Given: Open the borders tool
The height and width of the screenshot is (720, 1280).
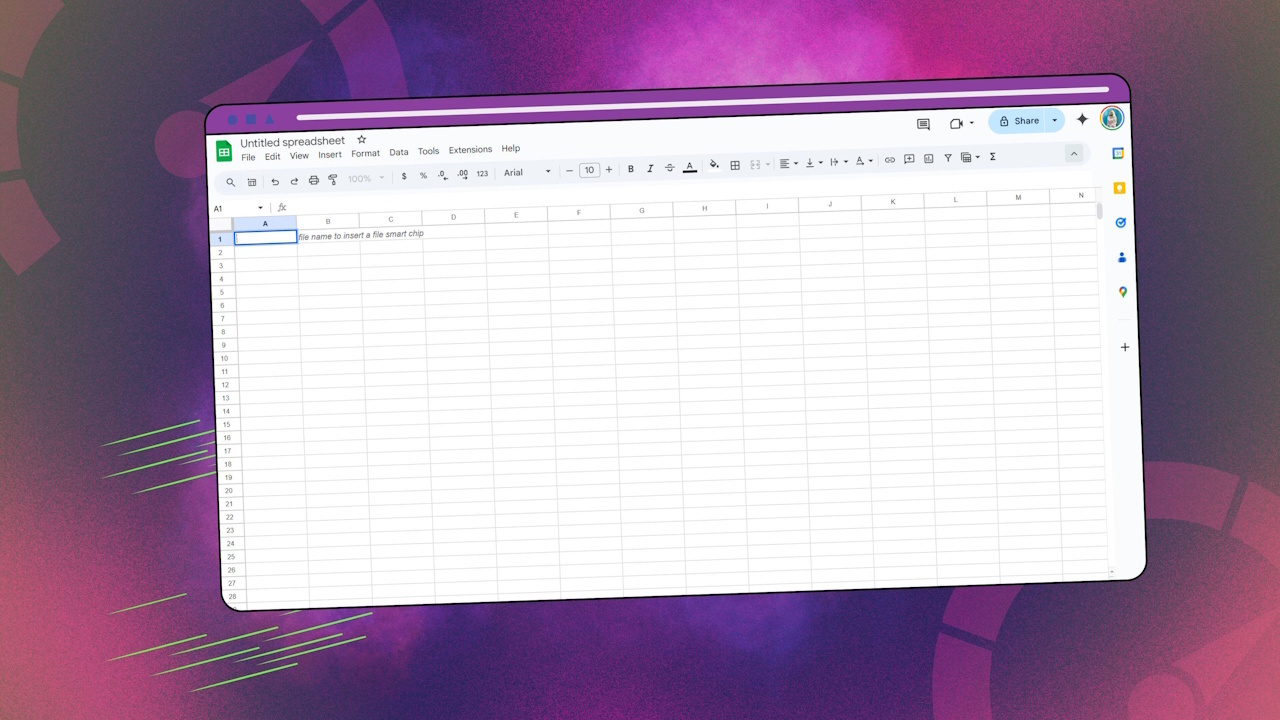Looking at the screenshot, I should [735, 165].
